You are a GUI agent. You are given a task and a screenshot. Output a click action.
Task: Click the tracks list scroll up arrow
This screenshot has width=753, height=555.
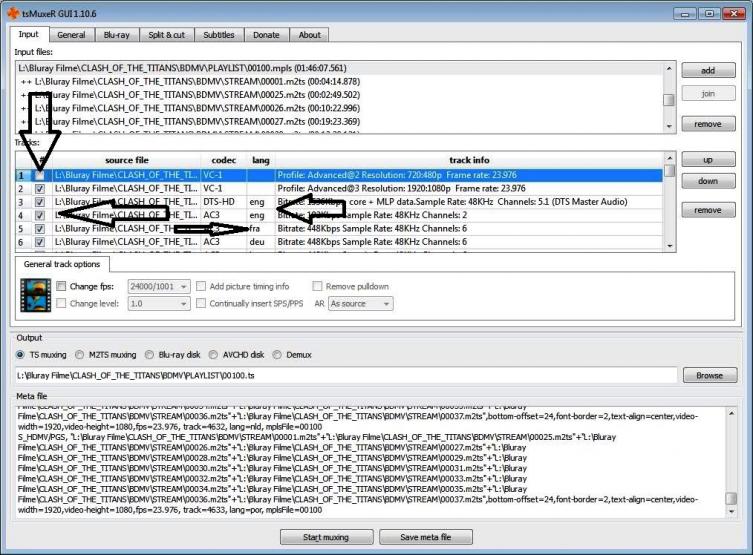click(669, 158)
